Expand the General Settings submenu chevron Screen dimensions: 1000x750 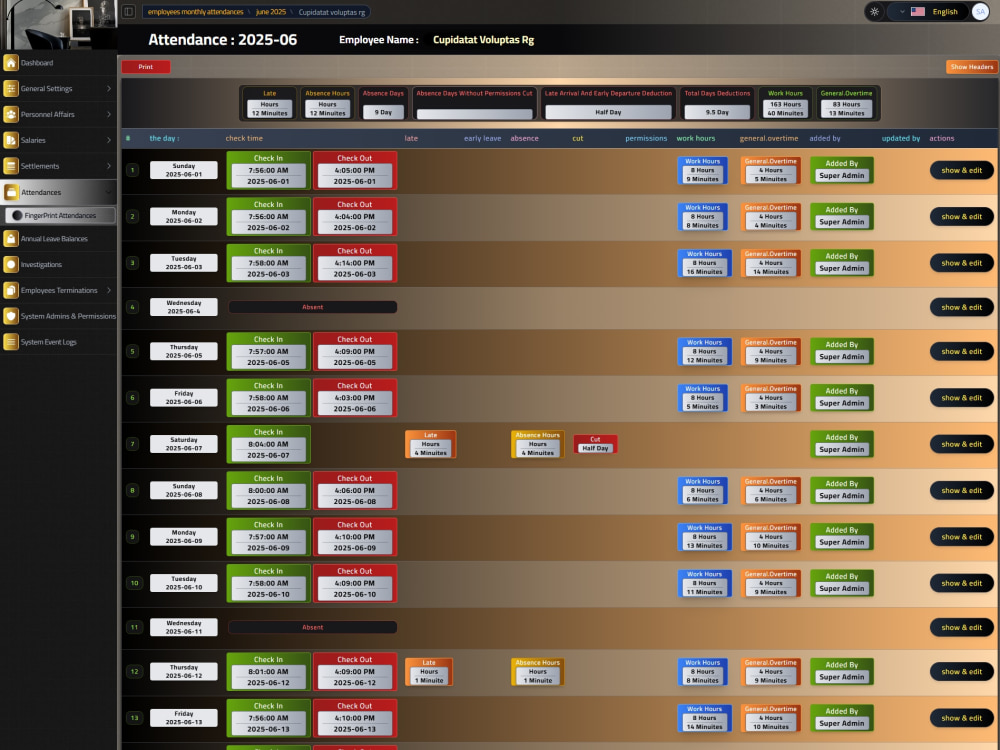pyautogui.click(x=109, y=89)
